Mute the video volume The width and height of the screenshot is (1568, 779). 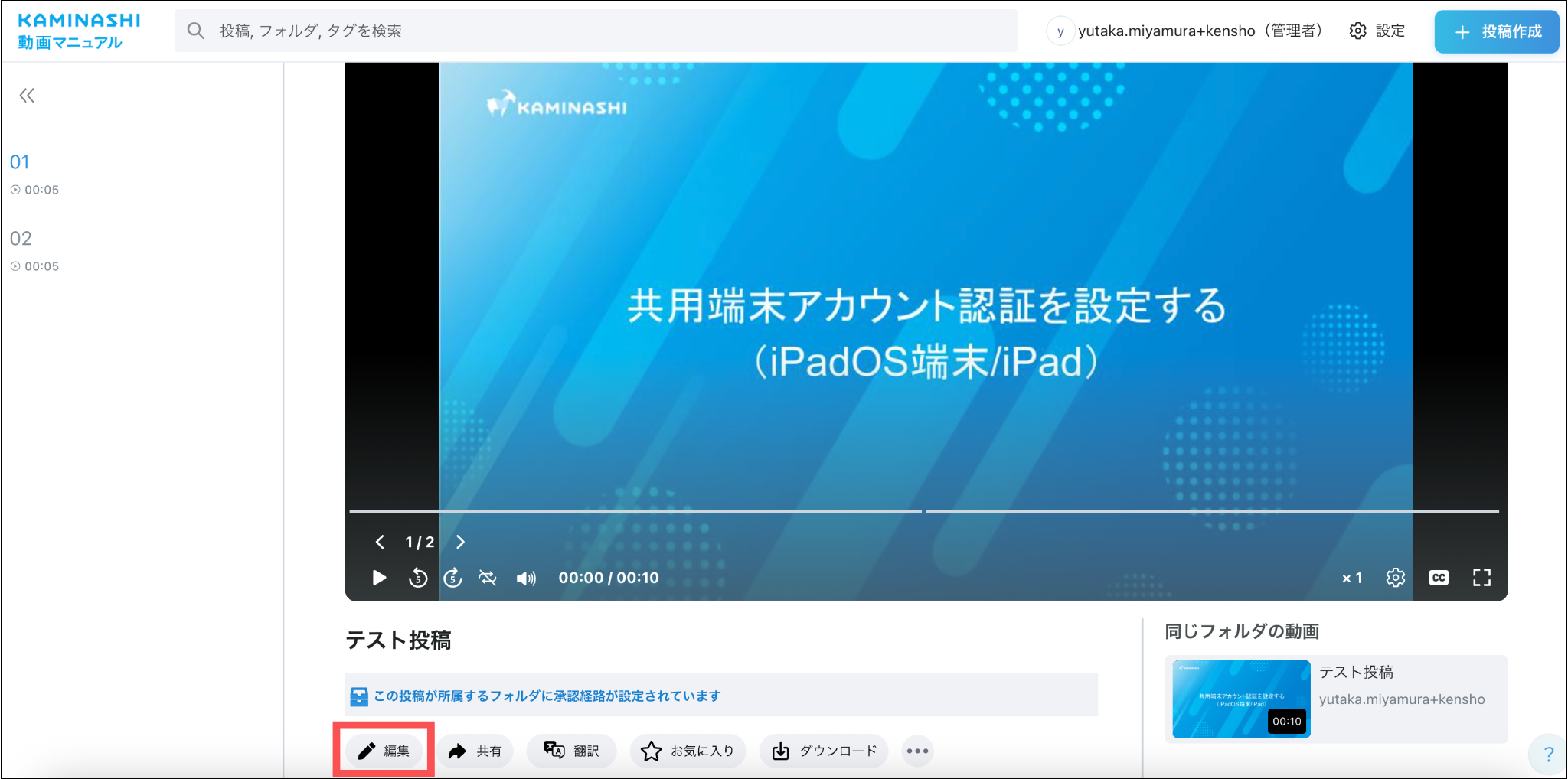click(x=526, y=579)
